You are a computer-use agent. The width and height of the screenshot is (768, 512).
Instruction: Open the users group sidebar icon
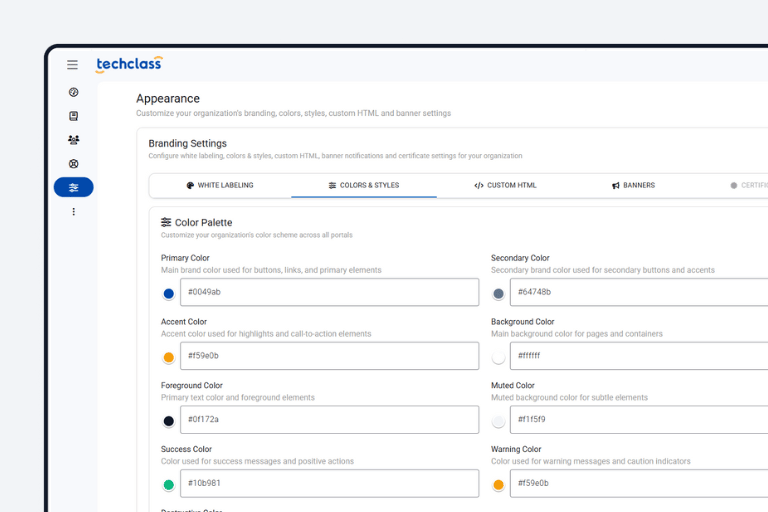coord(73,140)
